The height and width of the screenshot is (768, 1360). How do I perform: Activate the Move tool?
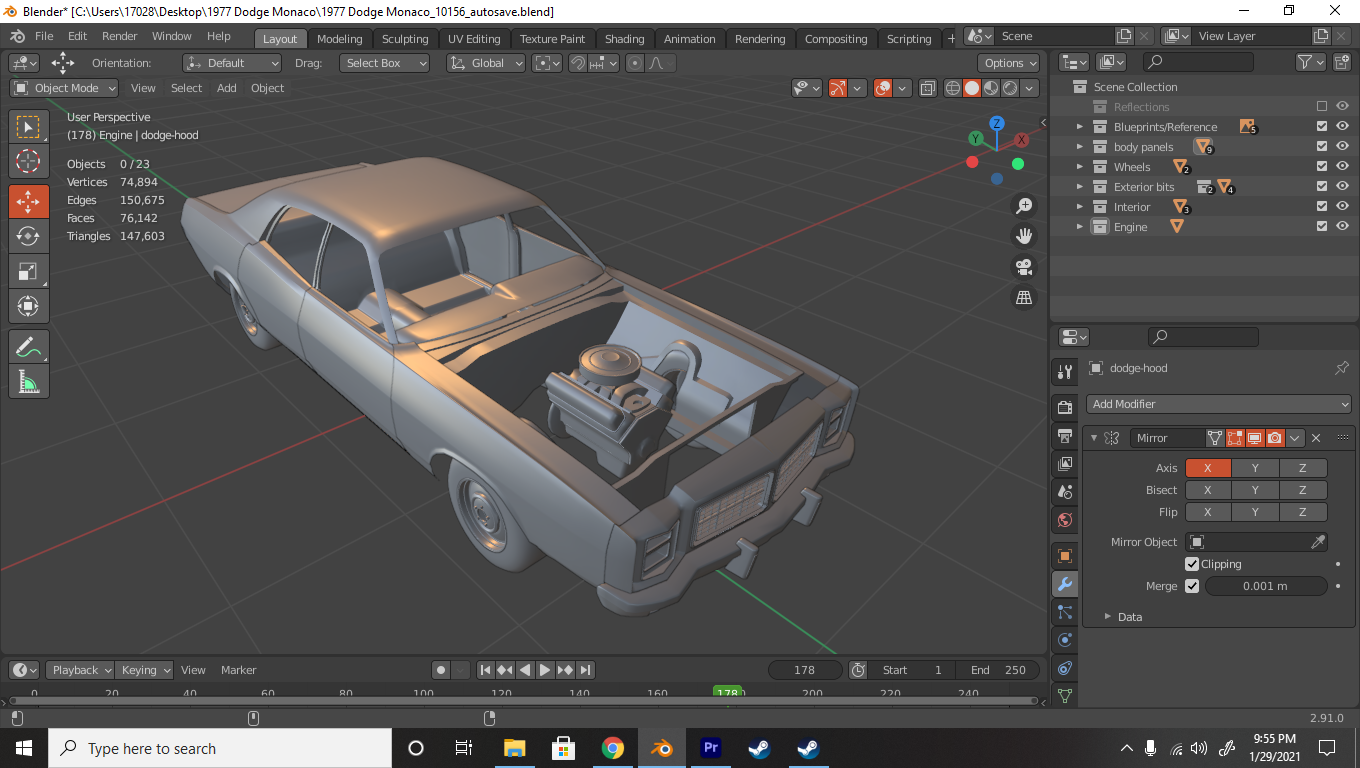click(28, 202)
